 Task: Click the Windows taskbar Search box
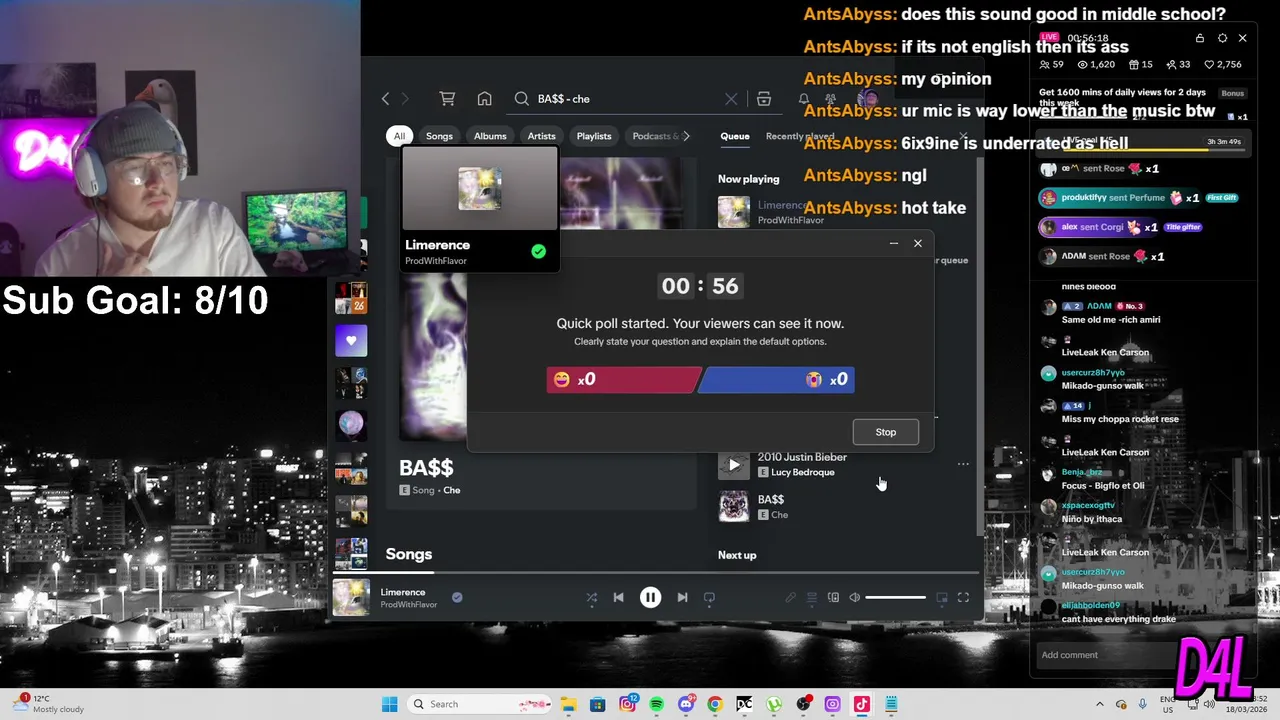click(x=481, y=704)
